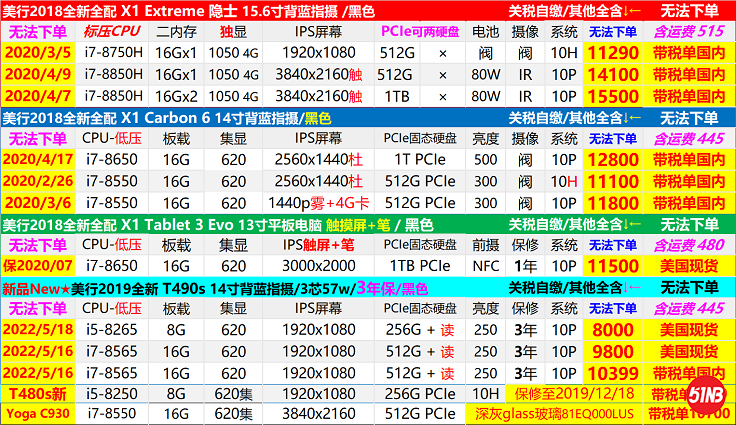Click the price 11100
This screenshot has width=736, height=425.
coord(613,181)
